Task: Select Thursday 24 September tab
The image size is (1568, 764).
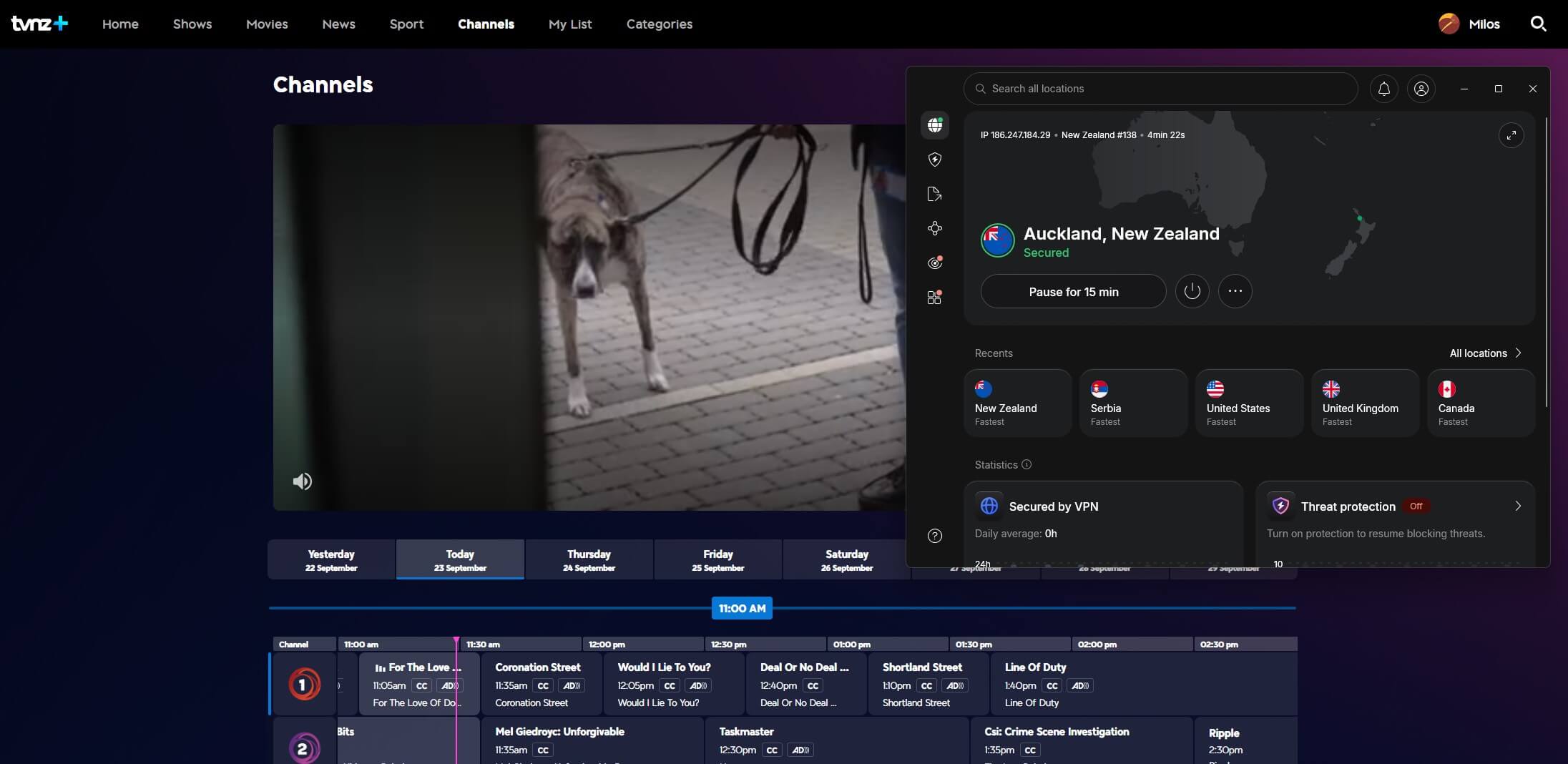Action: click(589, 559)
